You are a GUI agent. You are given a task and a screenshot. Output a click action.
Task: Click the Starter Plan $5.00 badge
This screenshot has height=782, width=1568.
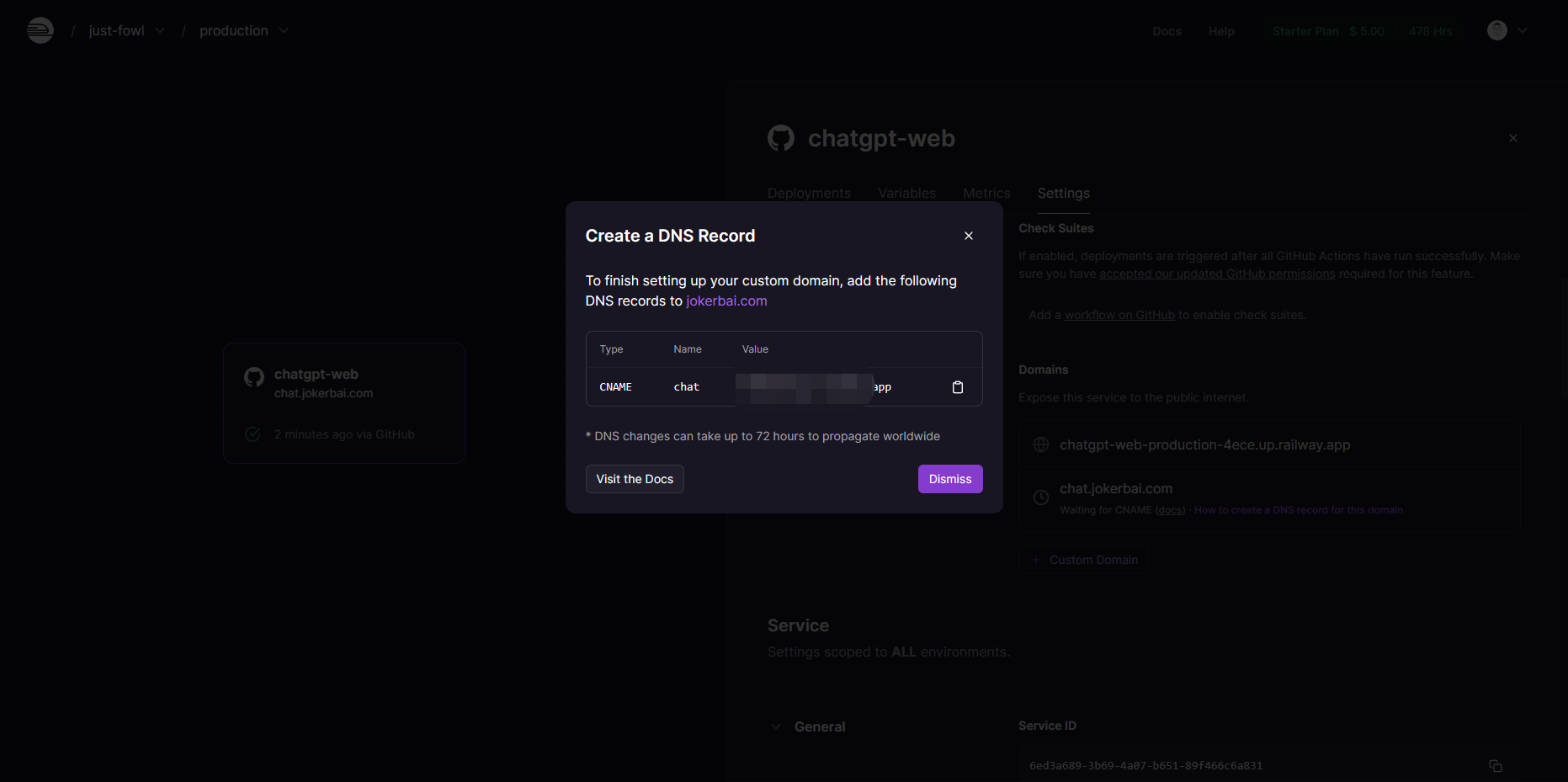tap(1328, 31)
